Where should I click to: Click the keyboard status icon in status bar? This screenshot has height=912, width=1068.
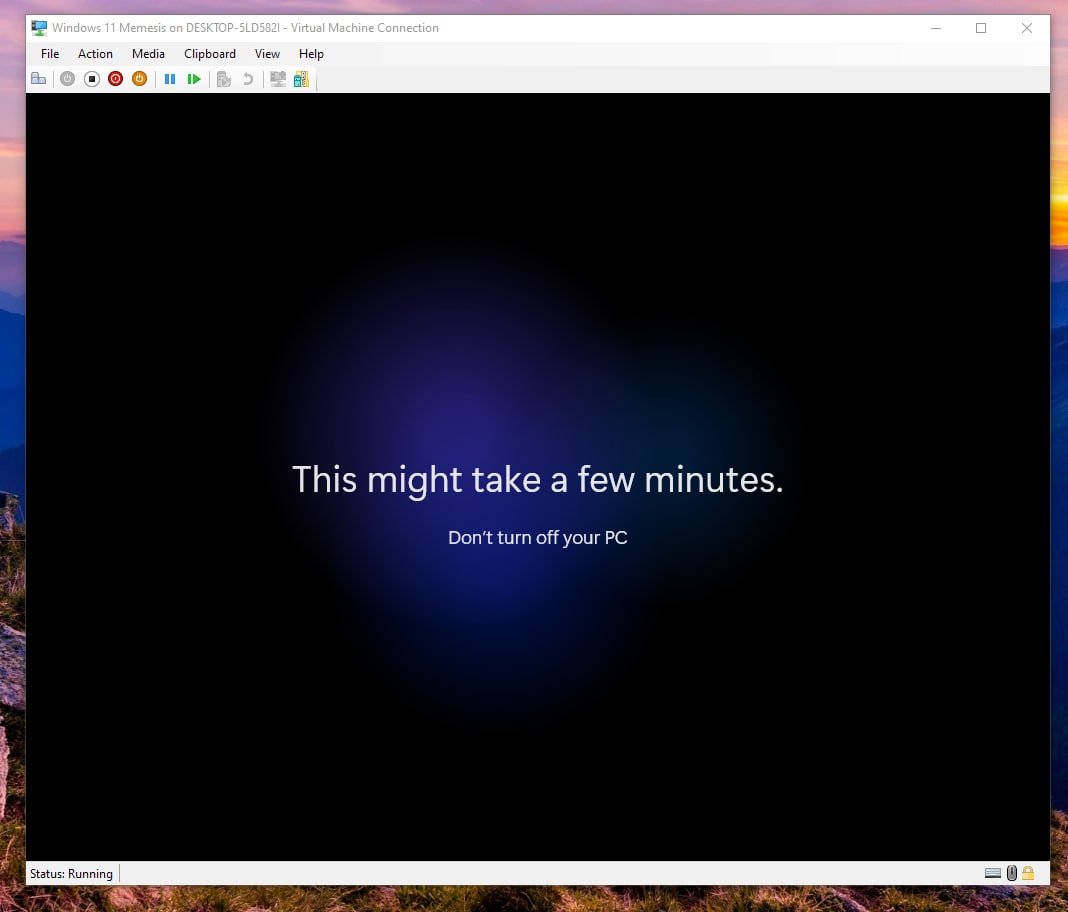pyautogui.click(x=993, y=873)
